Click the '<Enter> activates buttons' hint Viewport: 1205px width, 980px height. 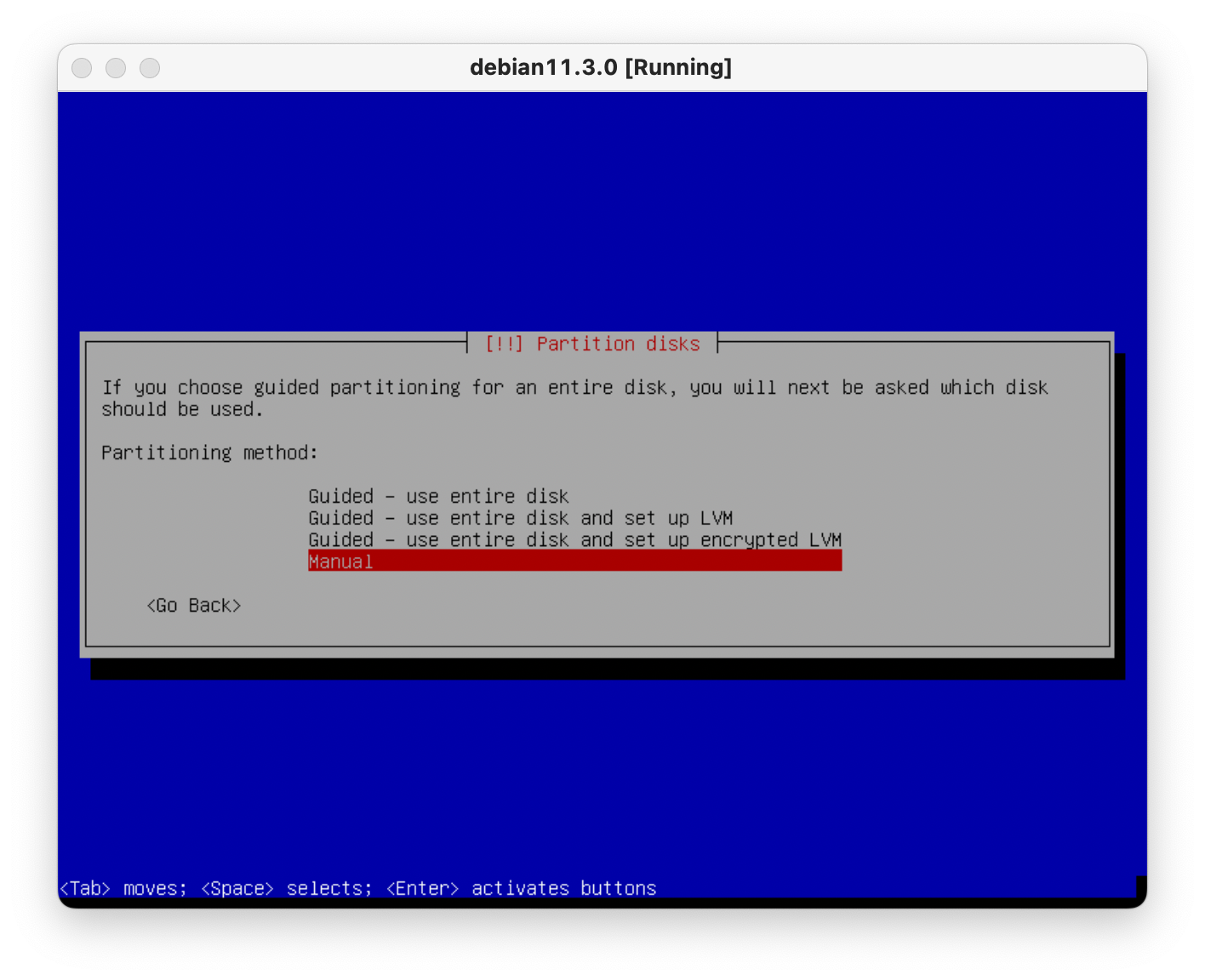[521, 888]
